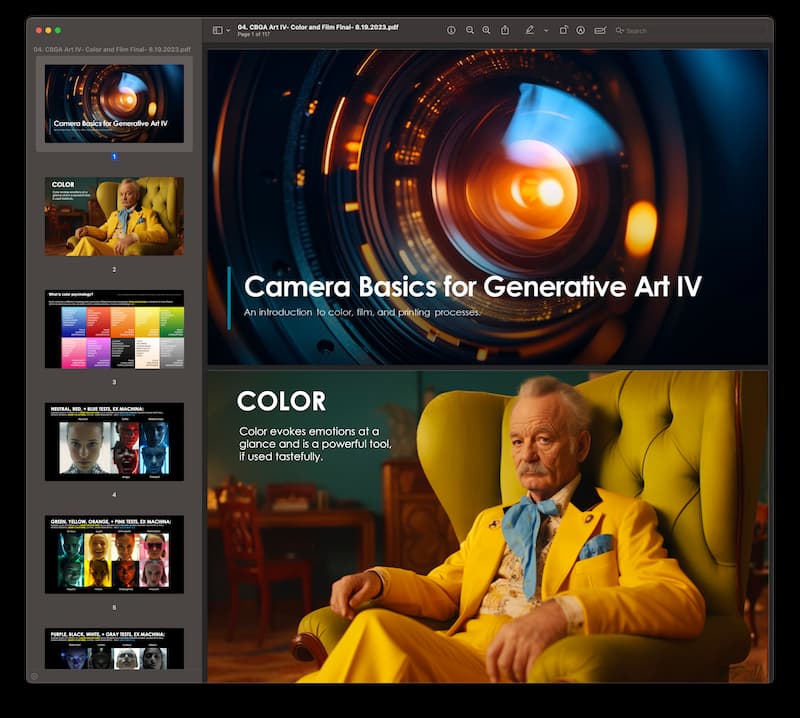Open the color psychology page 3 thumbnail
This screenshot has height=718, width=800.
pos(114,329)
